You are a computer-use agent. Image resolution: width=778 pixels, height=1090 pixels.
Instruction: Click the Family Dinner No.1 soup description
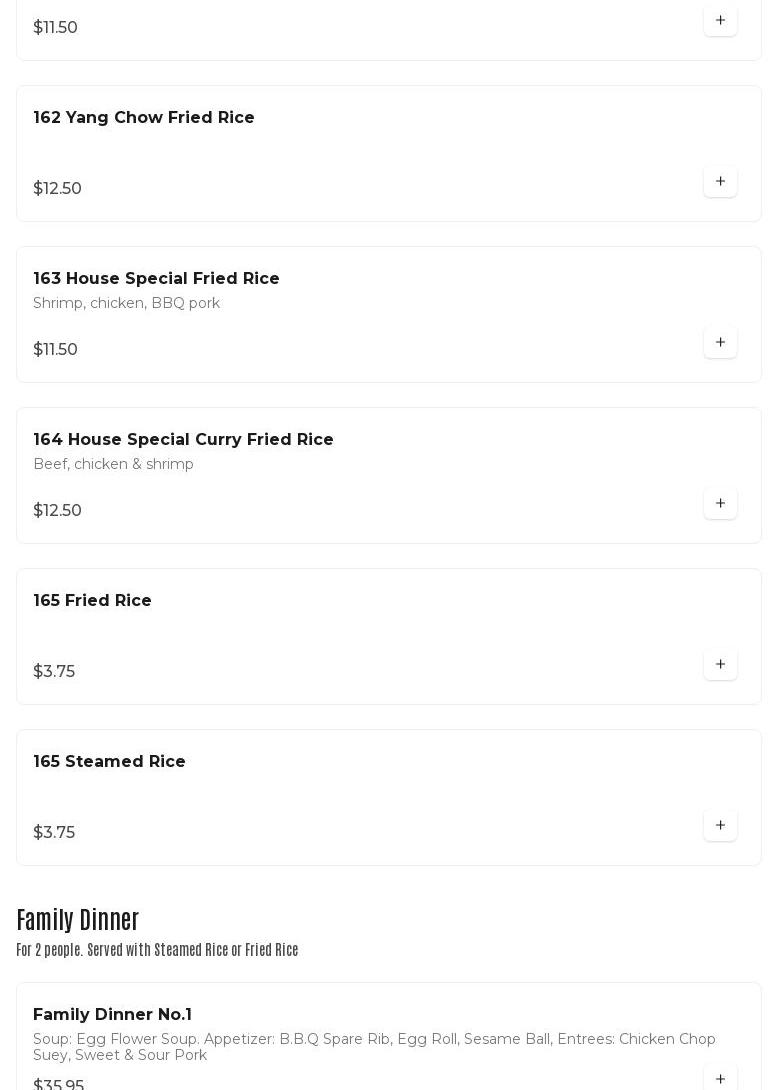[374, 1047]
